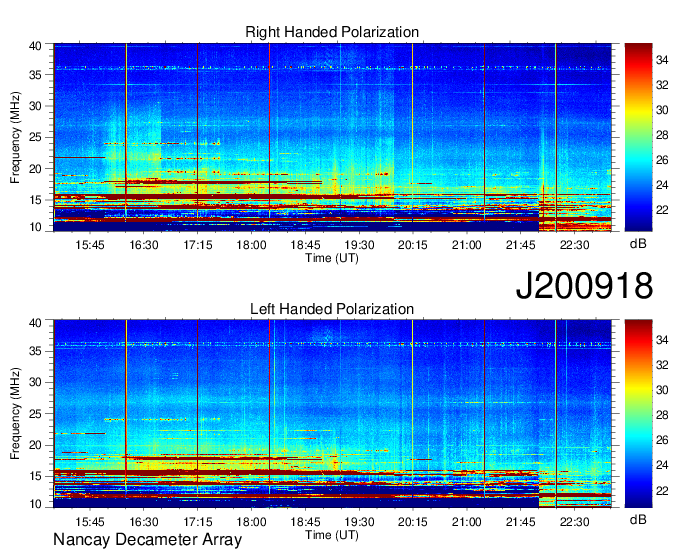Click the 16:30 time tick under Right Handed plot
The height and width of the screenshot is (552, 680).
[x=144, y=245]
